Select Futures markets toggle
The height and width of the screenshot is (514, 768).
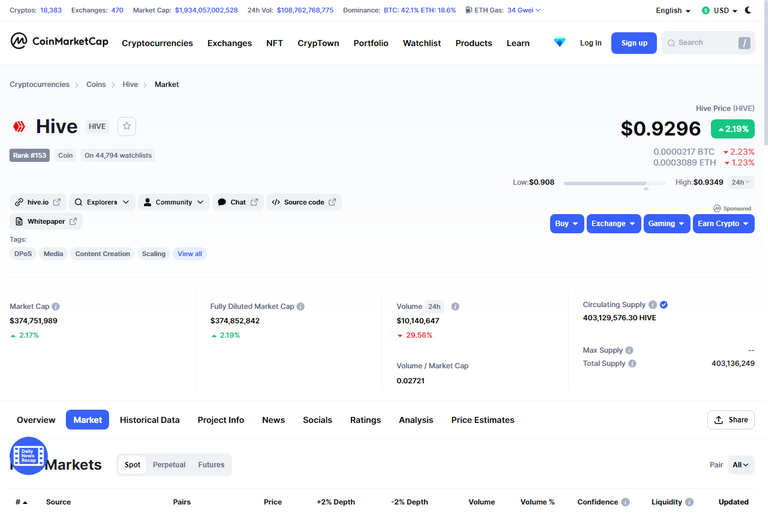click(211, 465)
